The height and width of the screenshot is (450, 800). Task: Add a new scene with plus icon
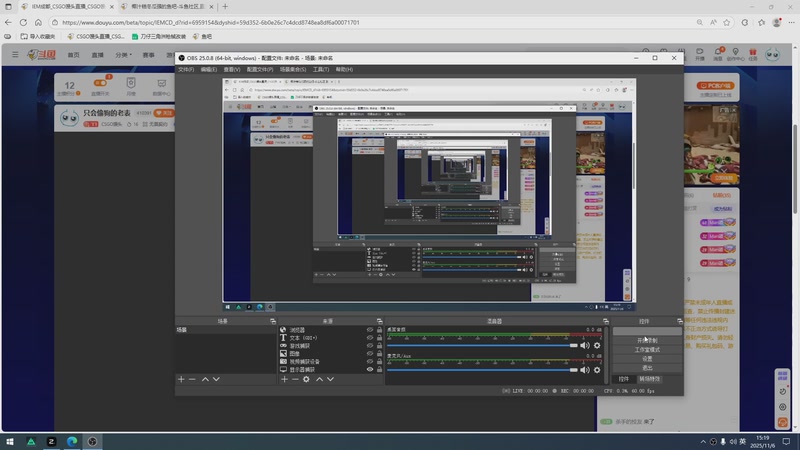tap(181, 379)
